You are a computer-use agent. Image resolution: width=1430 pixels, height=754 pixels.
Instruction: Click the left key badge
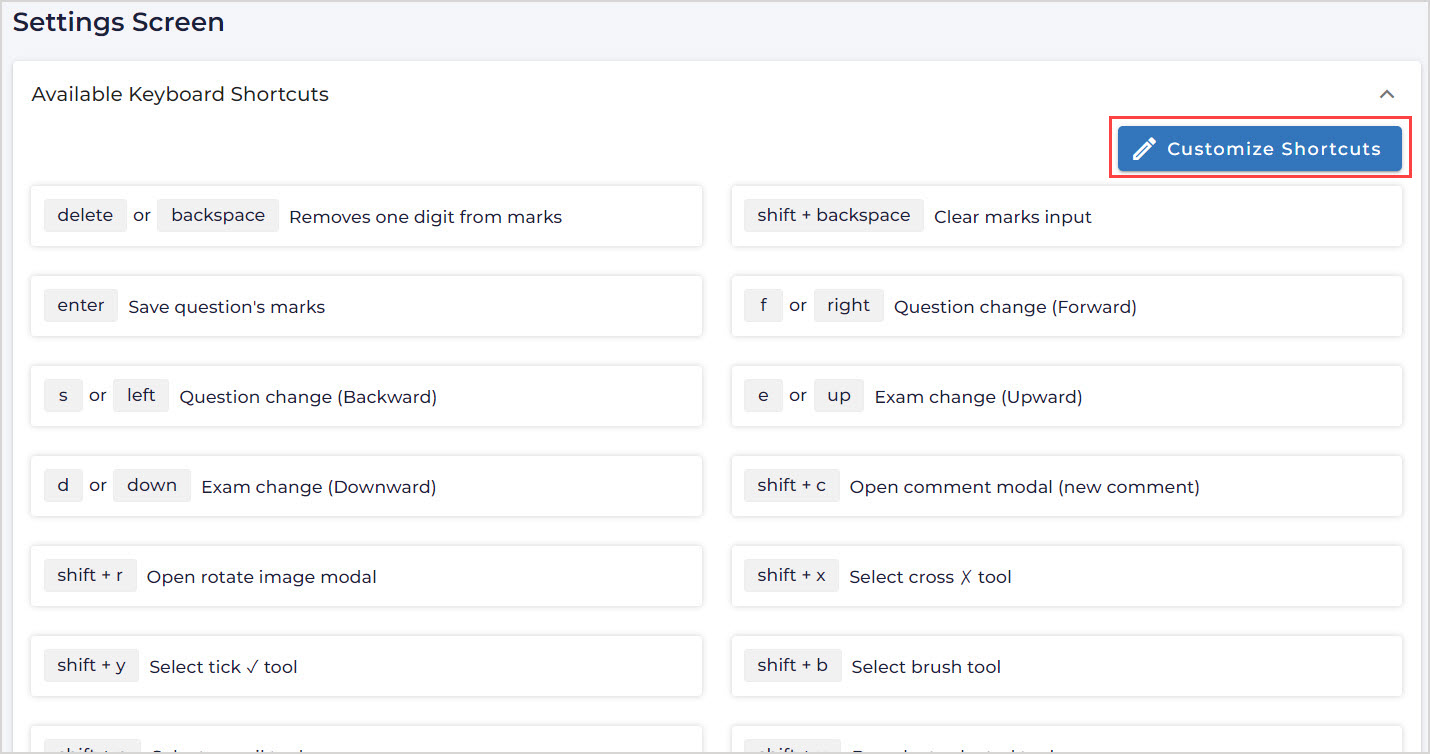pyautogui.click(x=141, y=395)
